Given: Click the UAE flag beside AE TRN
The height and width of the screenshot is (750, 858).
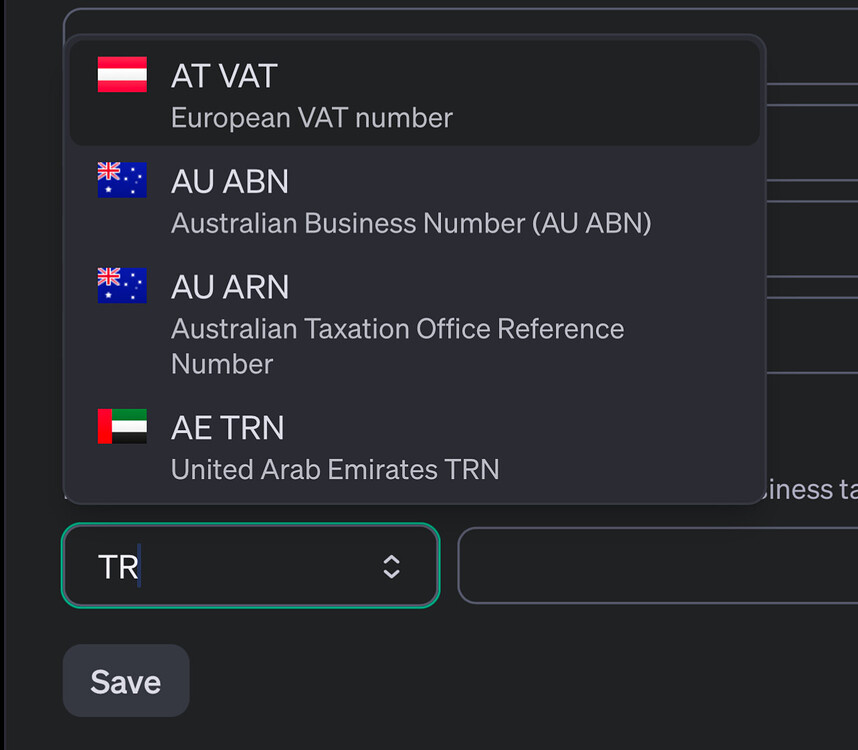Looking at the screenshot, I should click(x=122, y=426).
